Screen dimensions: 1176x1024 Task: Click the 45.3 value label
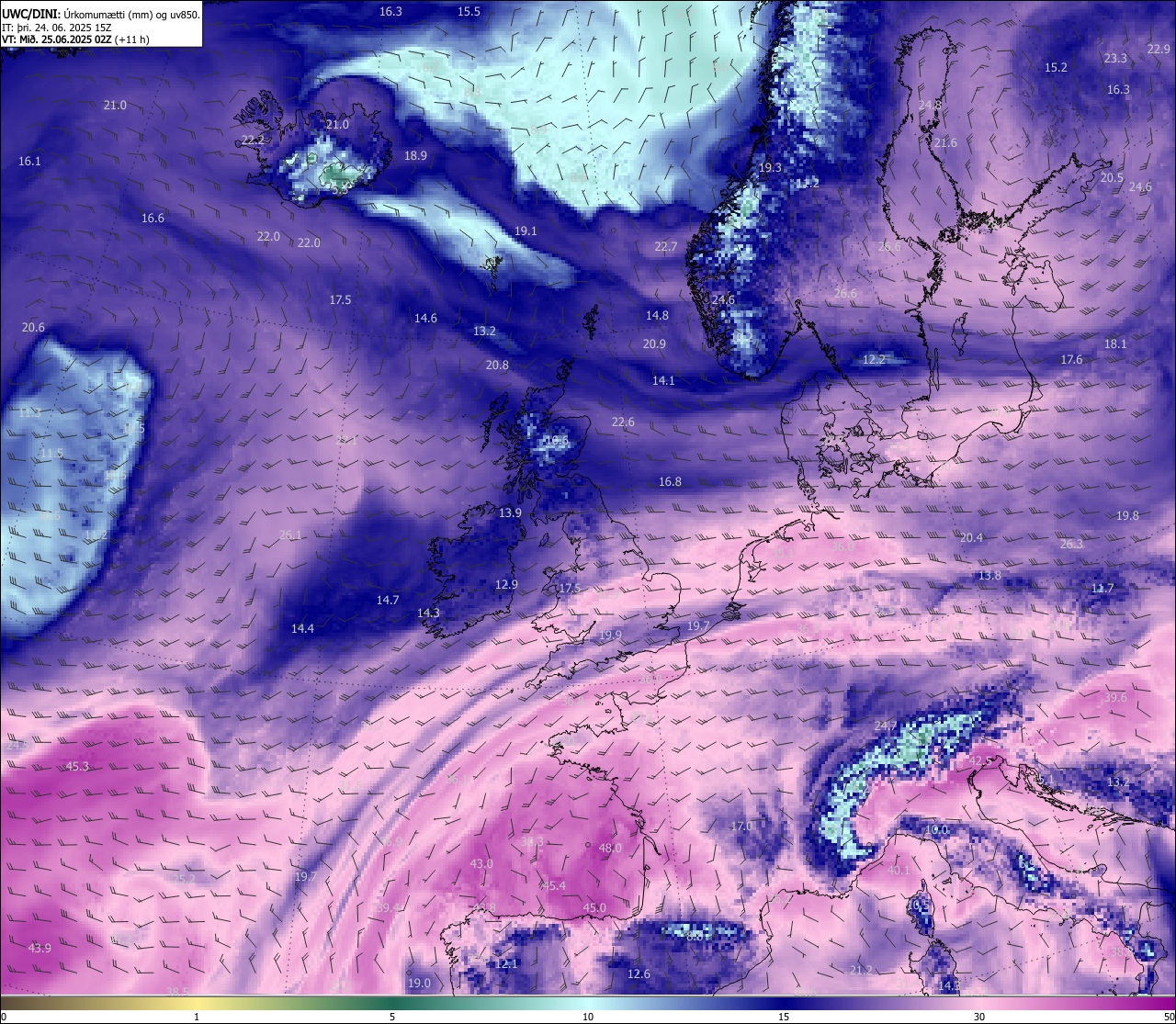(77, 766)
